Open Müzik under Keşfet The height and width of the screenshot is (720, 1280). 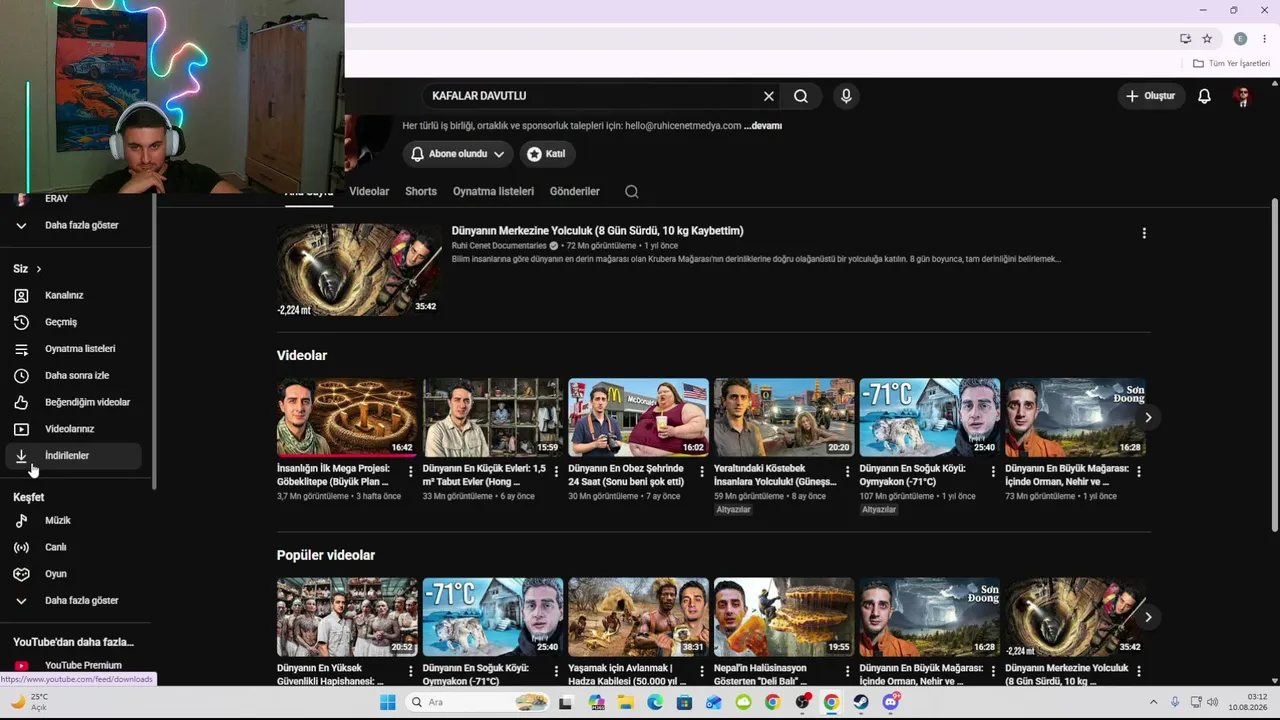[x=72, y=520]
